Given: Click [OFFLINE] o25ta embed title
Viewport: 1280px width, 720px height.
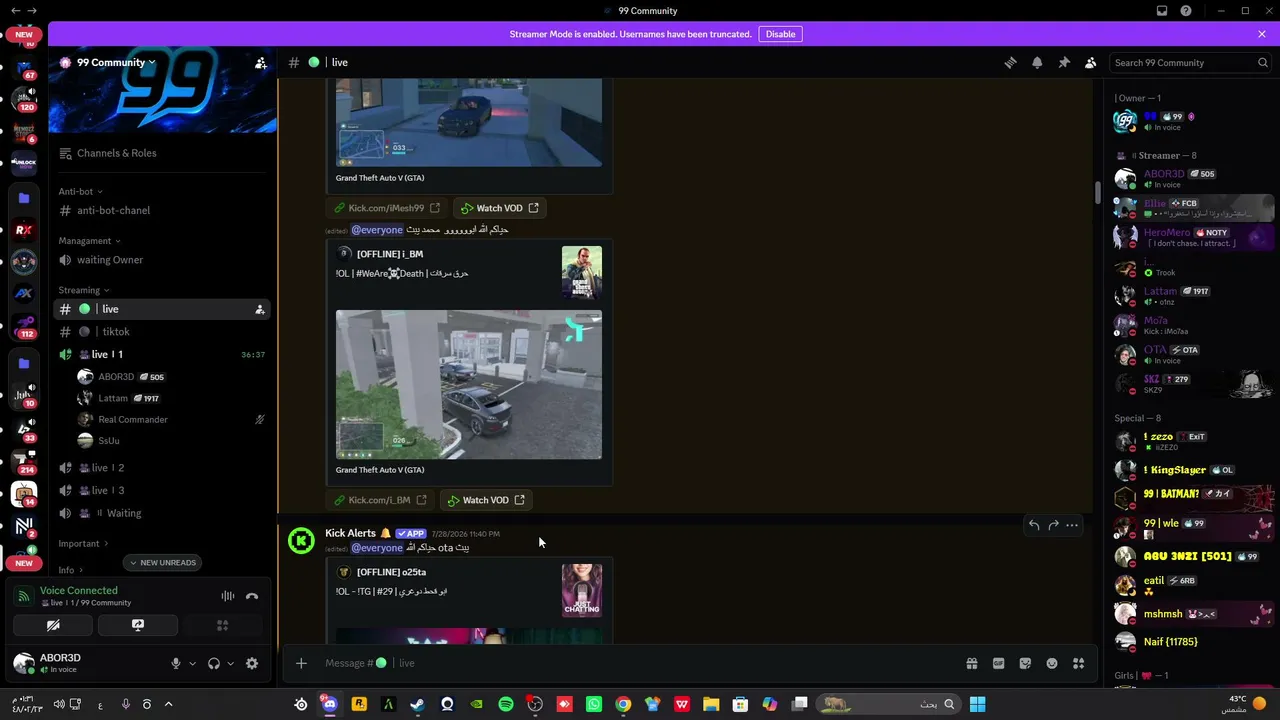Looking at the screenshot, I should pyautogui.click(x=391, y=572).
